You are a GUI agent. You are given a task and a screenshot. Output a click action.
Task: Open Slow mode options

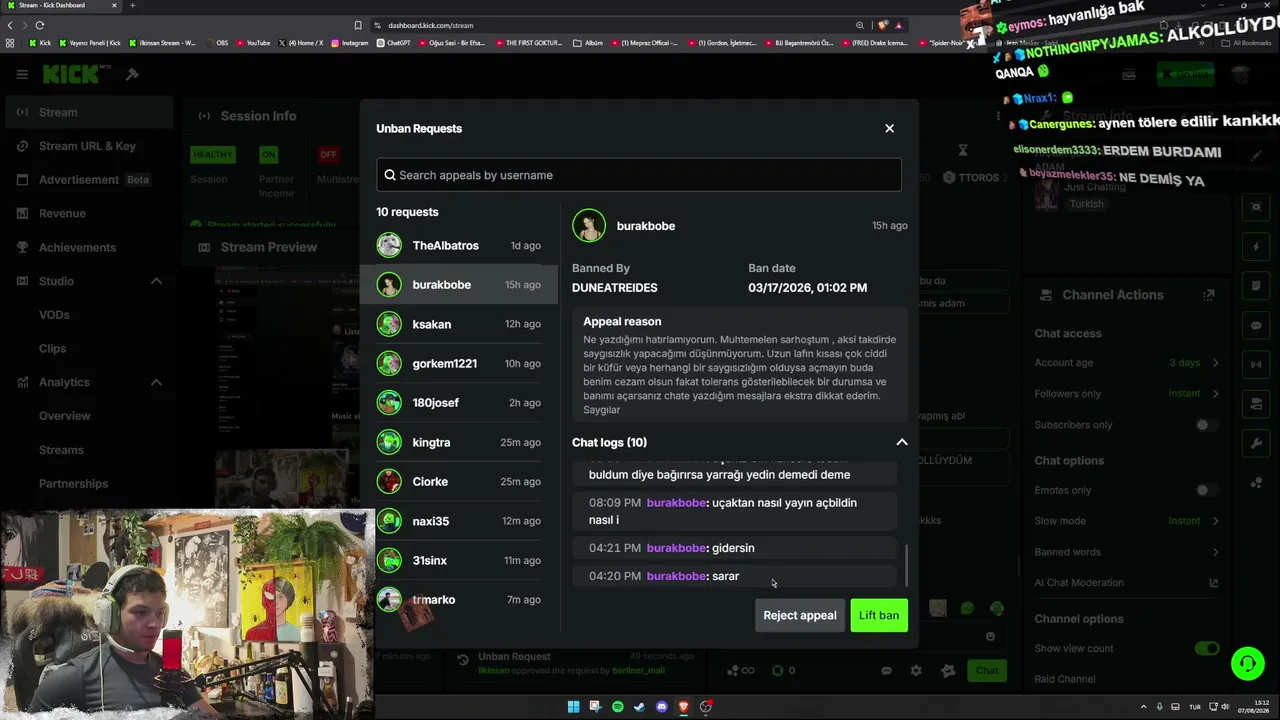(1127, 521)
